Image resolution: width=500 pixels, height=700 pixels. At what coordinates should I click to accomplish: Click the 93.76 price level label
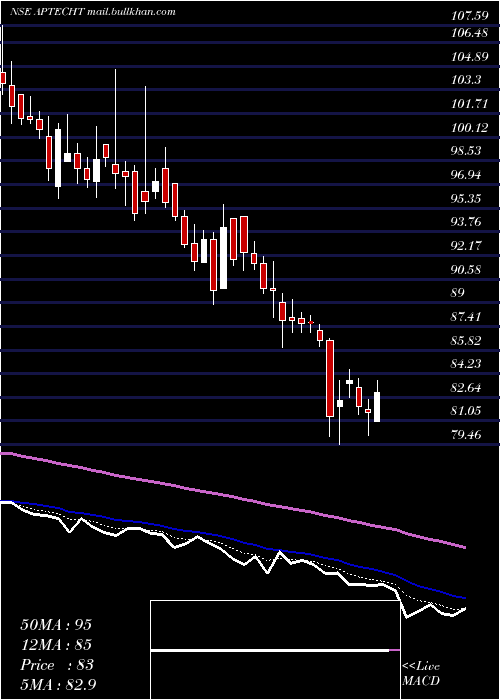pyautogui.click(x=467, y=221)
